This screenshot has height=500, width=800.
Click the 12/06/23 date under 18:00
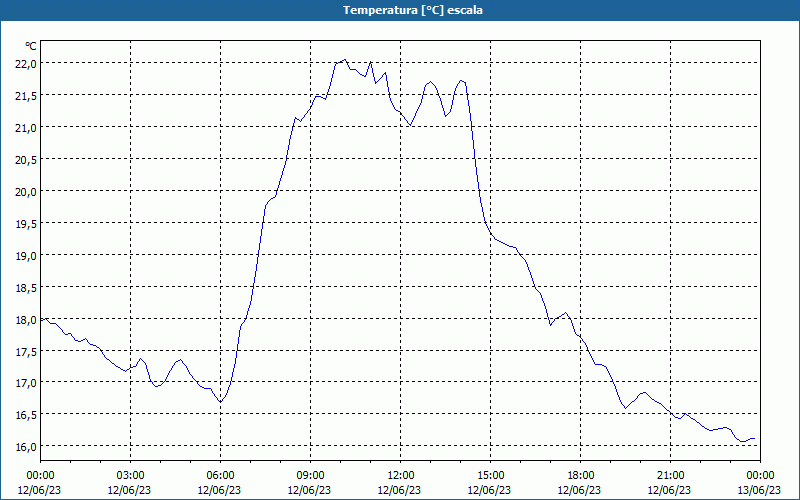pos(579,490)
